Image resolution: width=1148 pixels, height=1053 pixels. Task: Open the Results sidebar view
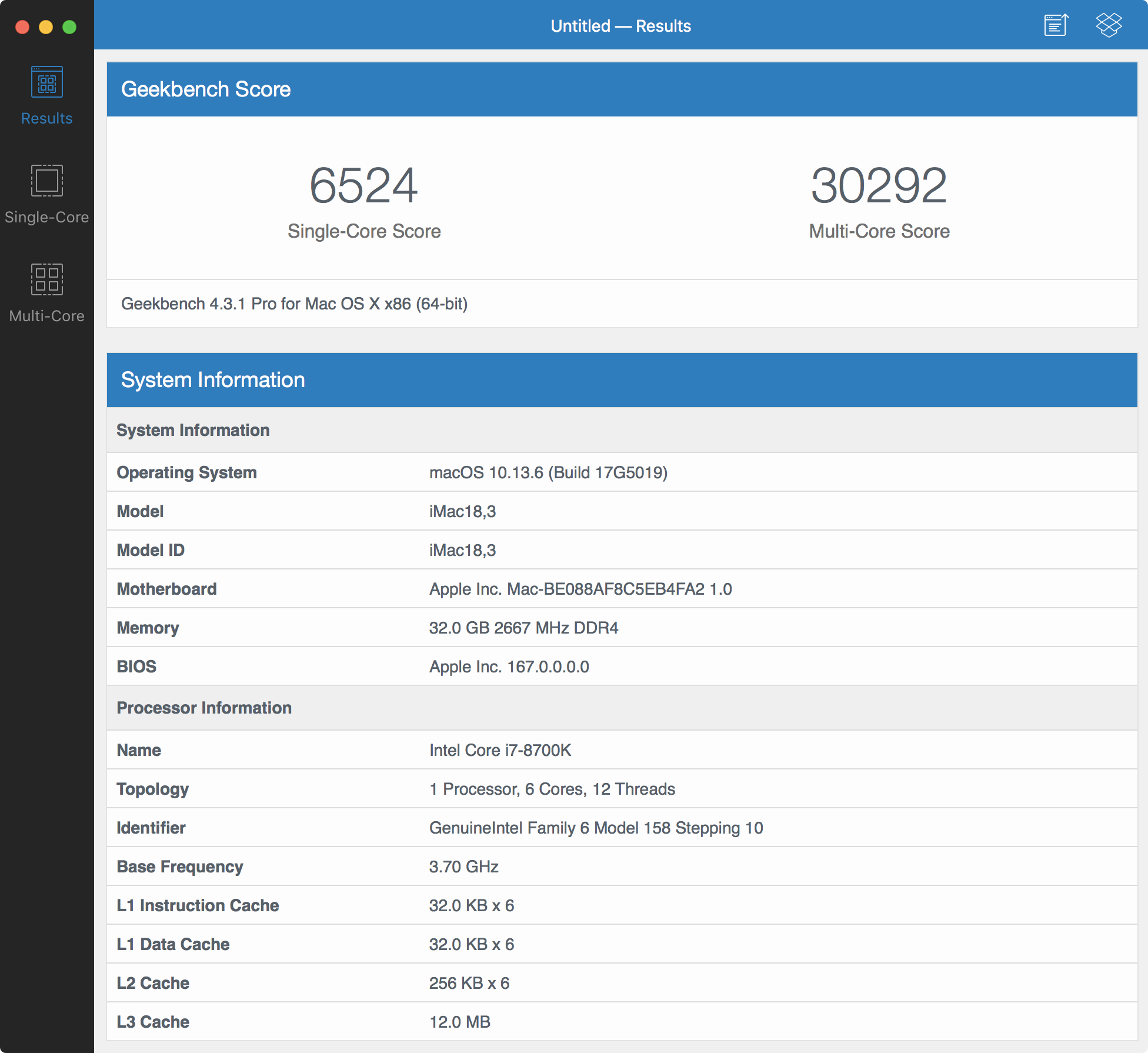(x=46, y=95)
